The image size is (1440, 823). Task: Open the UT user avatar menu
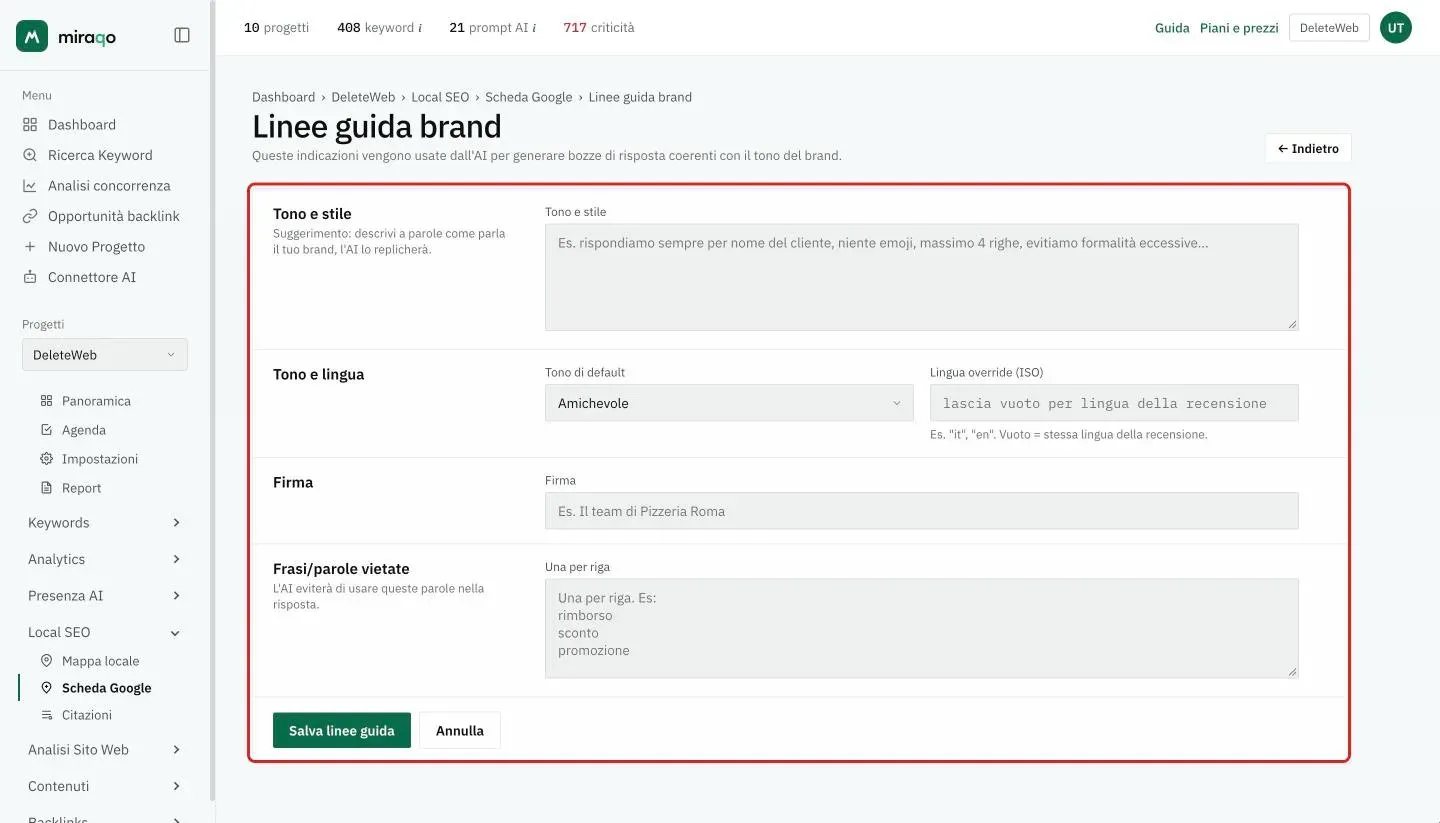(x=1396, y=28)
